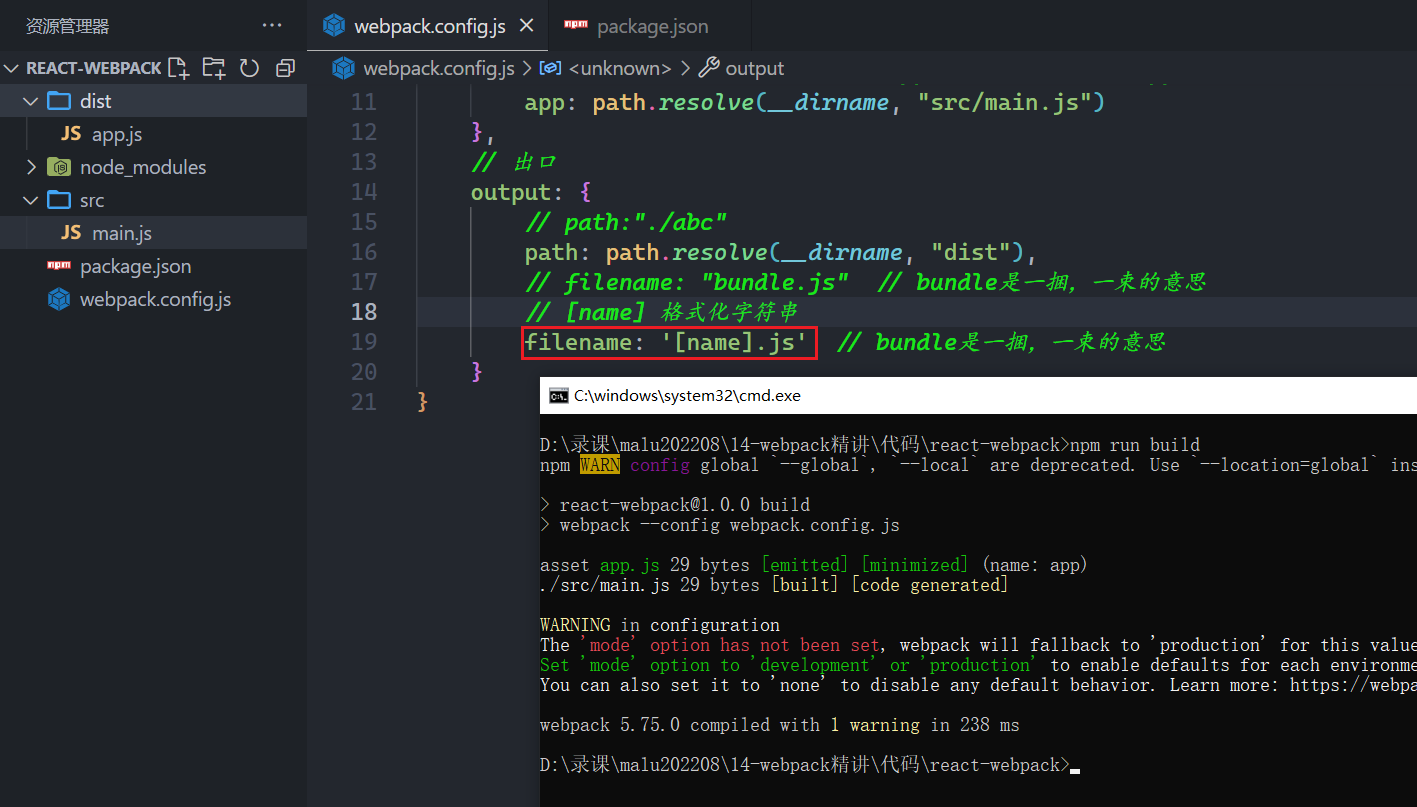Viewport: 1417px width, 807px height.
Task: Click line number 14 in the gutter
Action: [x=364, y=192]
